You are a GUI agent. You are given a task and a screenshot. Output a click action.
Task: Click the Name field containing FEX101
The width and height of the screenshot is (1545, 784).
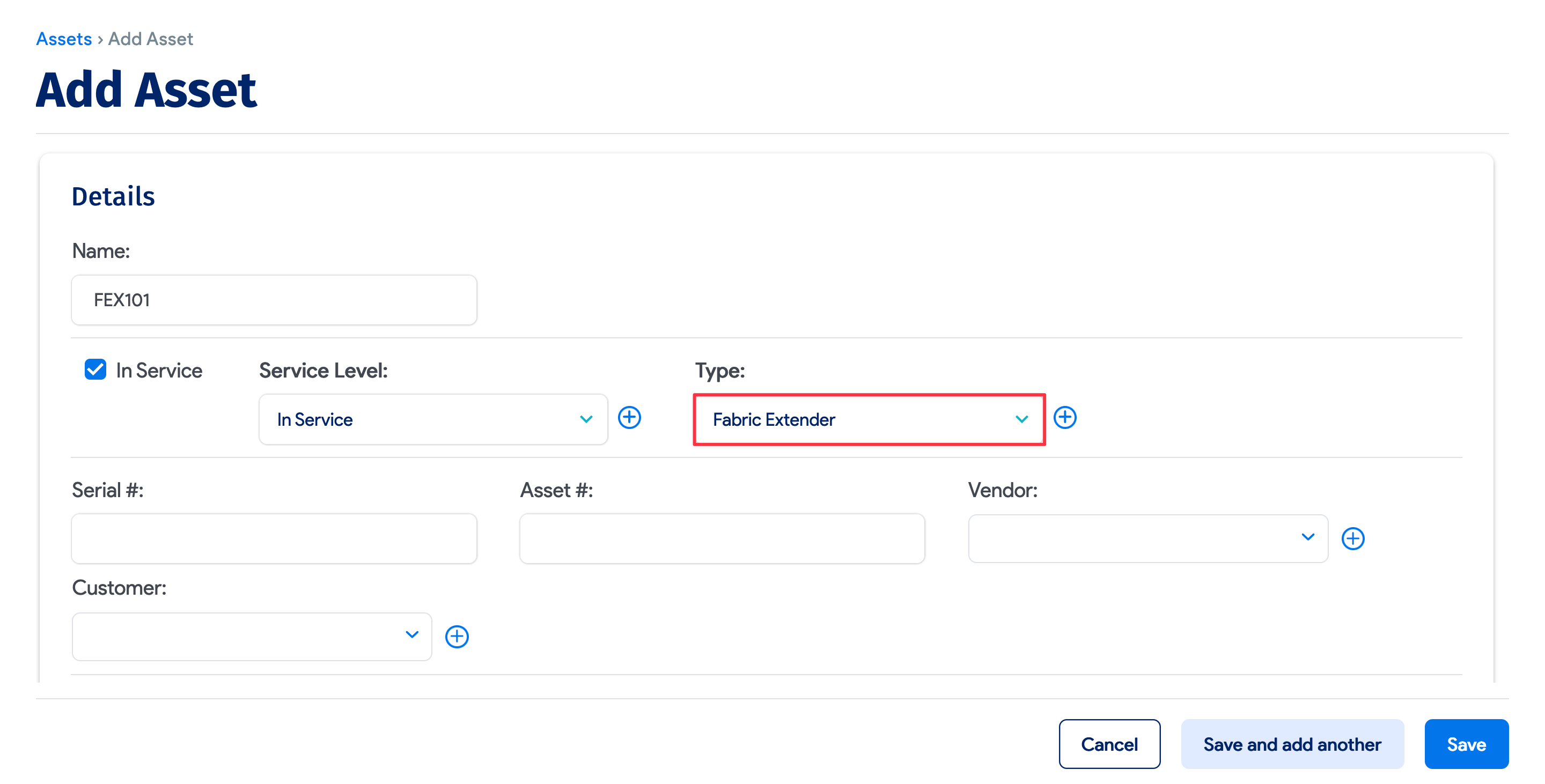pos(274,300)
